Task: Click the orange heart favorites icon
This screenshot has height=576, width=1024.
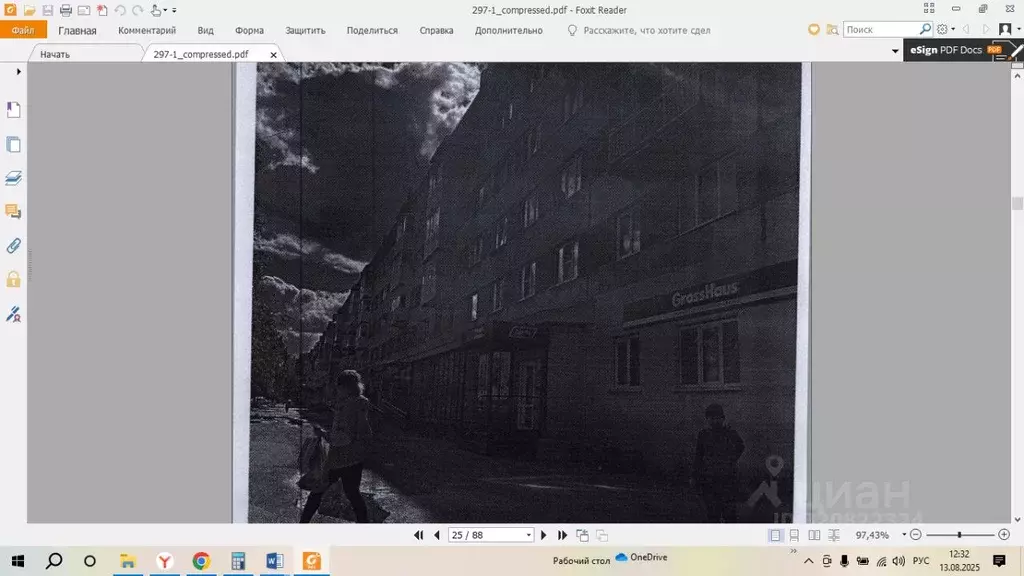Action: 814,29
